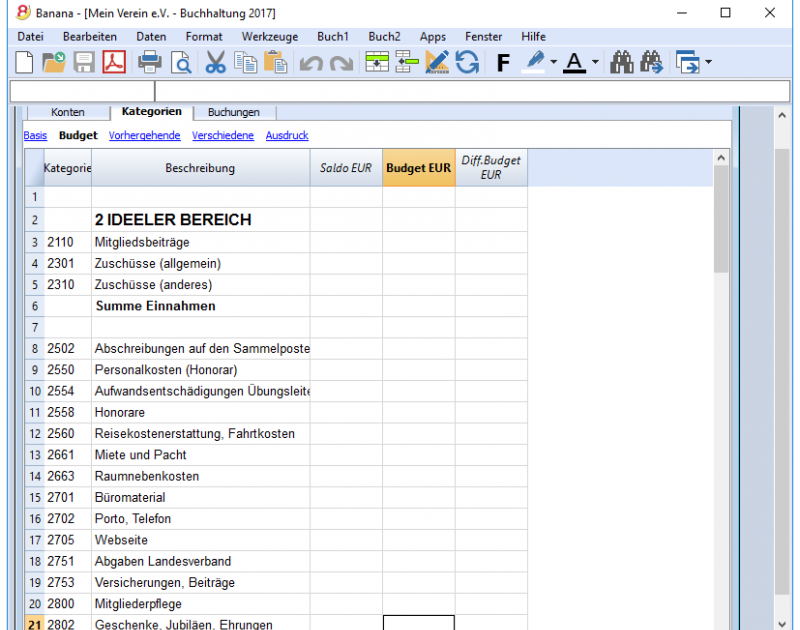The height and width of the screenshot is (630, 800).
Task: Open highlighter color dropdown arrow
Action: pyautogui.click(x=554, y=62)
